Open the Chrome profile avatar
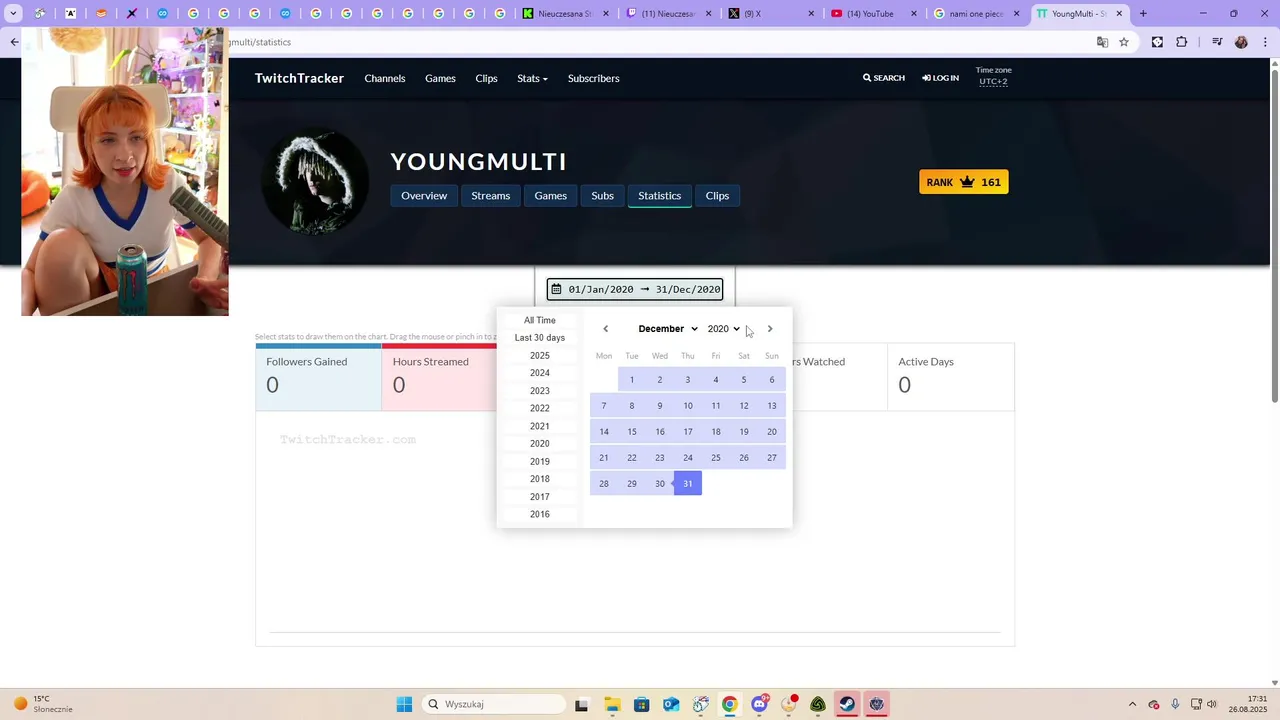Viewport: 1280px width, 720px height. [x=1241, y=42]
